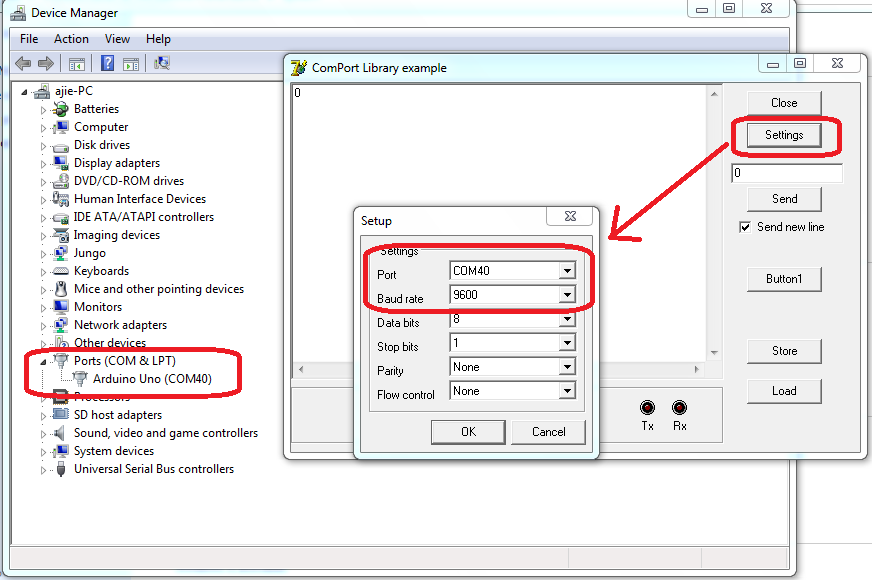Click the terminal vertical scrollbar up arrow
This screenshot has height=580, width=872.
tap(714, 94)
